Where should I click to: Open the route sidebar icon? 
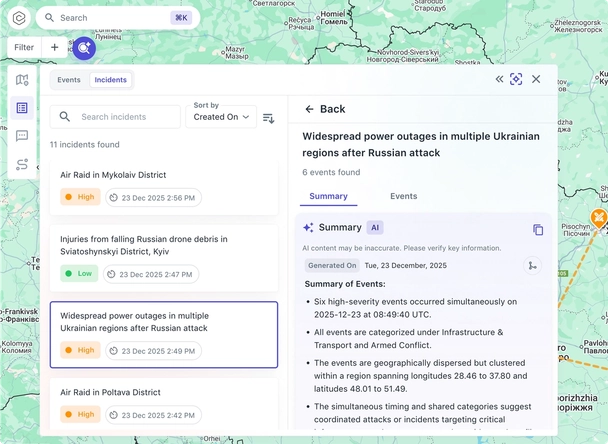(22, 164)
